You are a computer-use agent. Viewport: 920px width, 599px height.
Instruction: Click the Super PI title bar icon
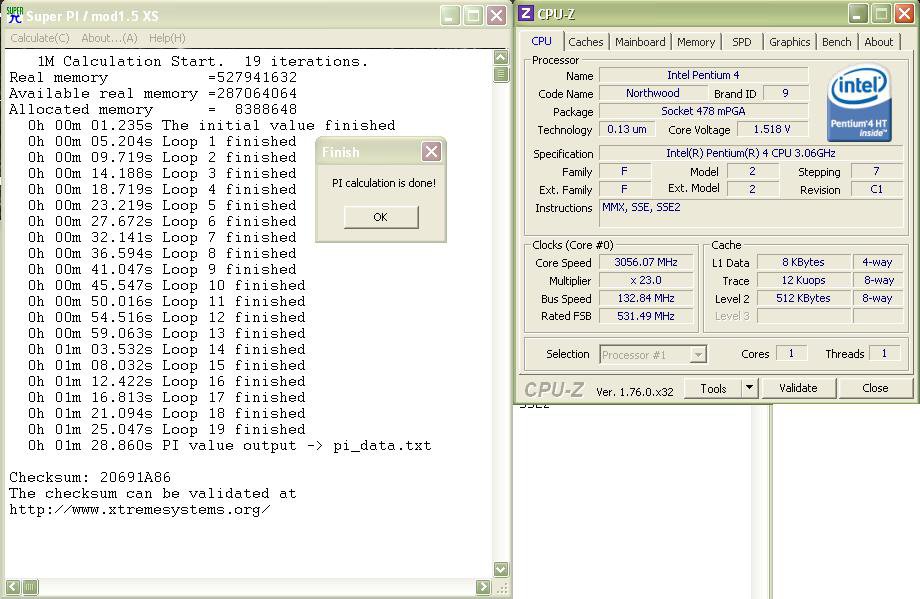[x=14, y=15]
